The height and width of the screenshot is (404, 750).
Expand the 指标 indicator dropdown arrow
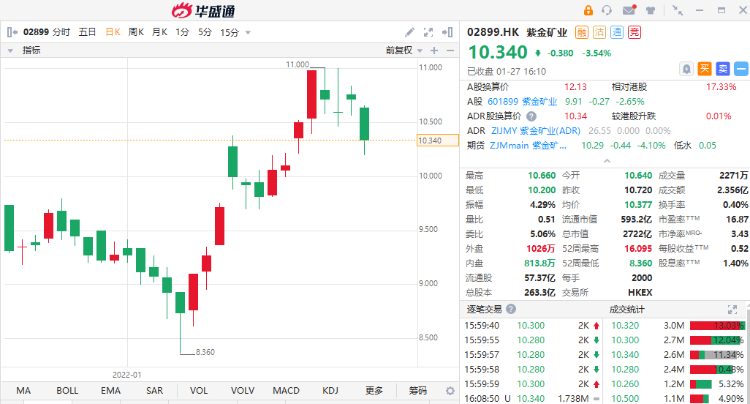10,50
